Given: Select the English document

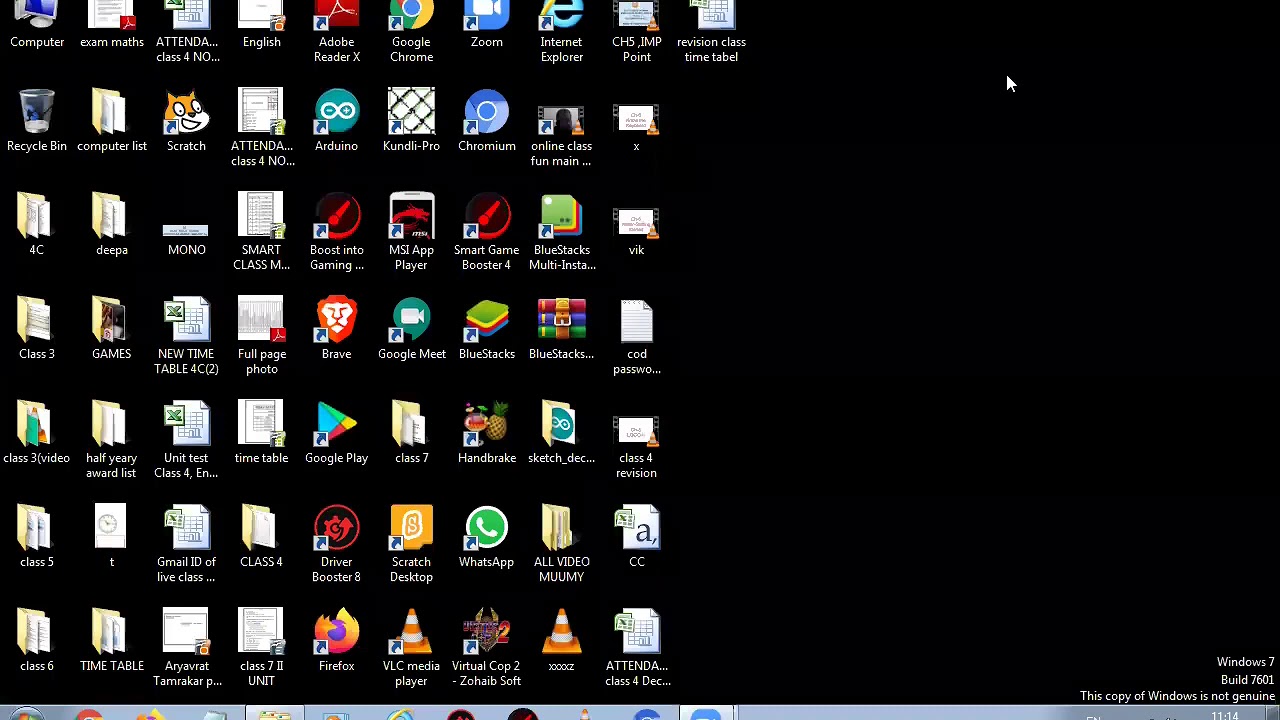Looking at the screenshot, I should (x=261, y=25).
